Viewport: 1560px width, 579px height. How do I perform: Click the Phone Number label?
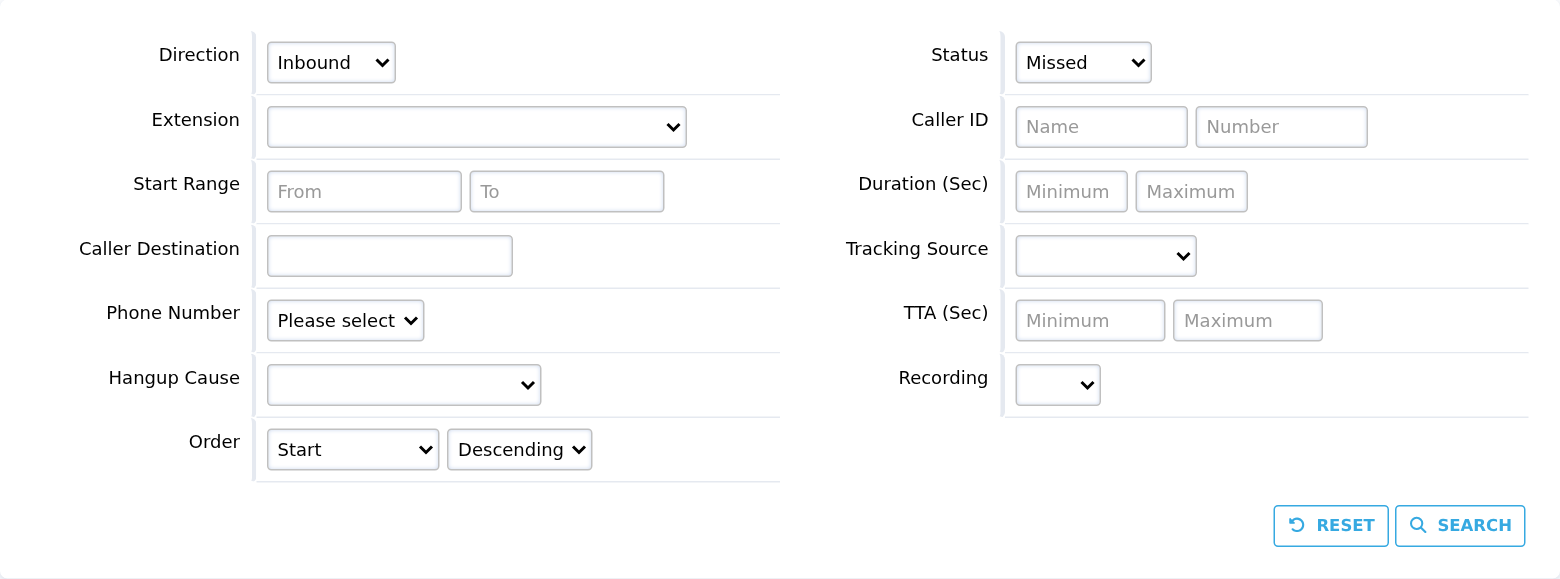[173, 313]
